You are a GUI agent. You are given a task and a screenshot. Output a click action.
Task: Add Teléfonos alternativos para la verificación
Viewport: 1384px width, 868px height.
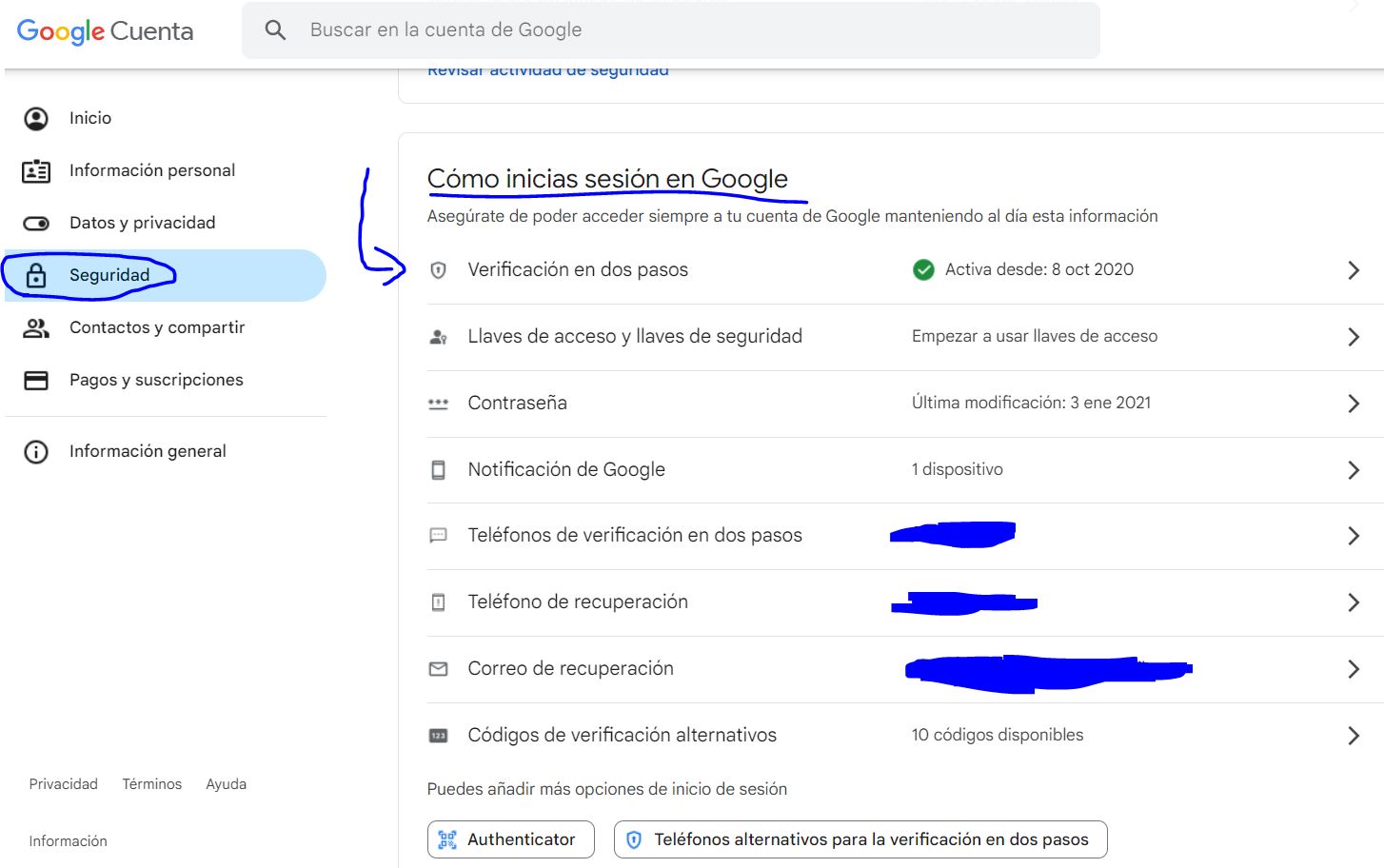click(860, 839)
